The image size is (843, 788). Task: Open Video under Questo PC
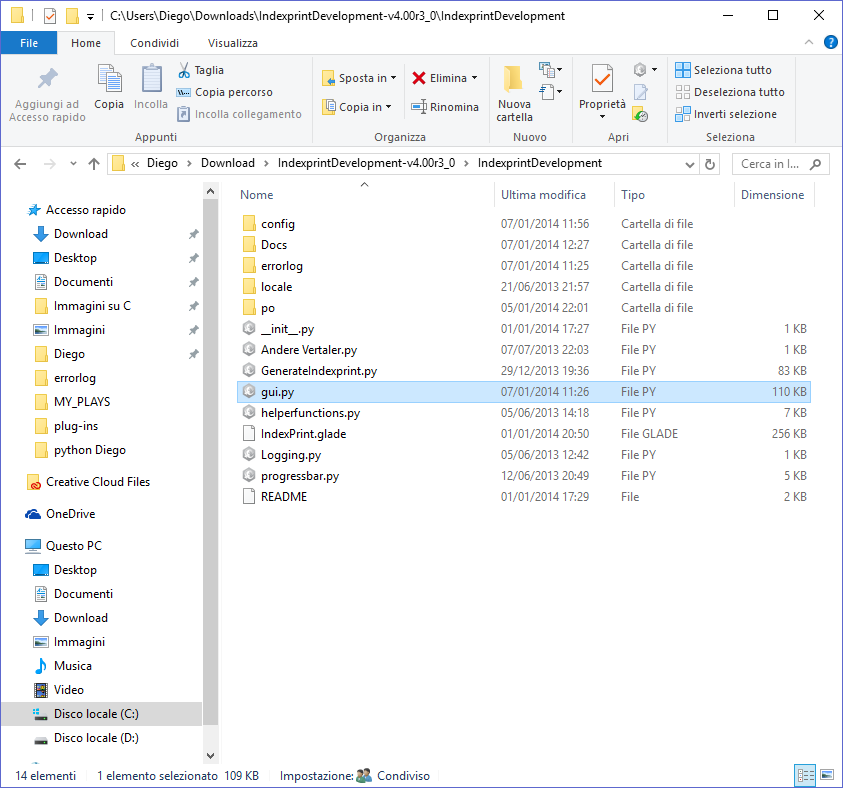point(59,690)
